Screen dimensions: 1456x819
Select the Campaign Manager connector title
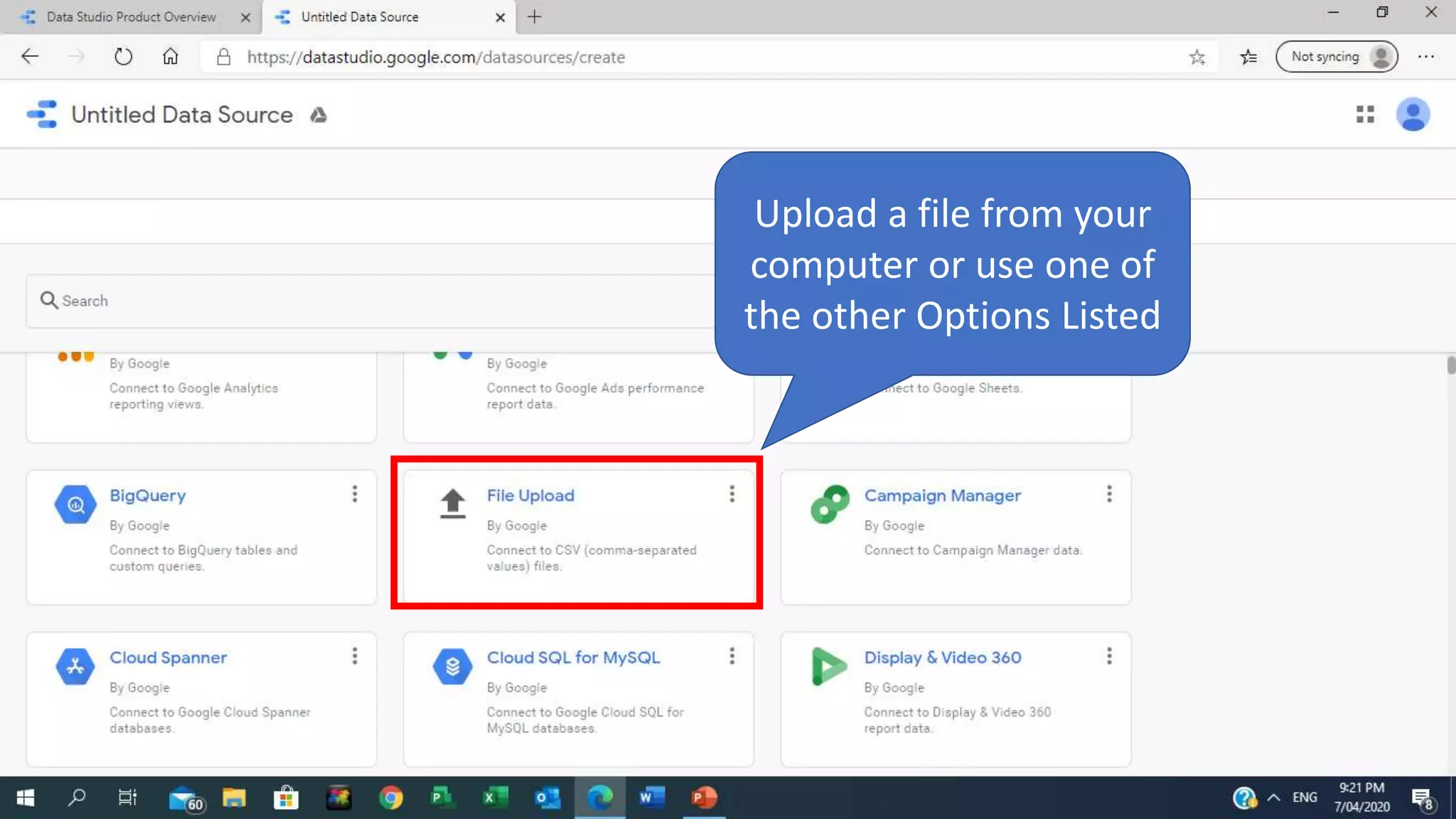pyautogui.click(x=943, y=496)
